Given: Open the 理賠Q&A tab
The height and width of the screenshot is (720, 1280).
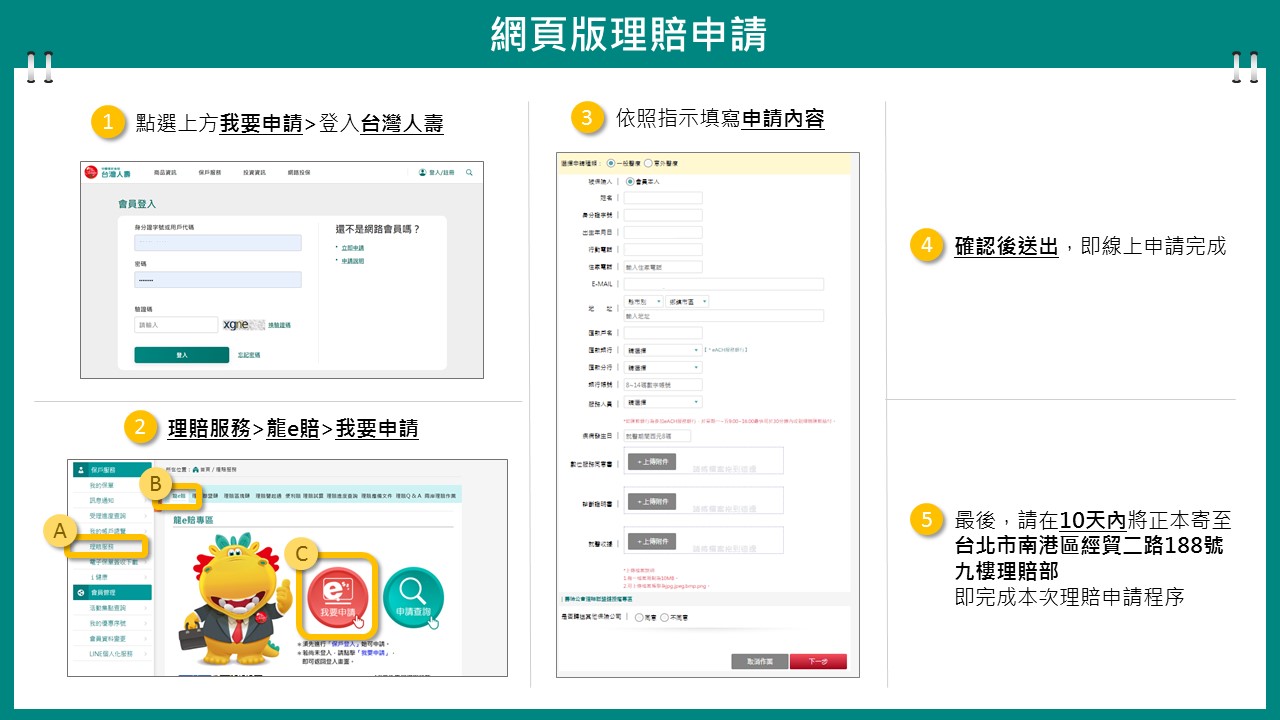Looking at the screenshot, I should point(408,495).
